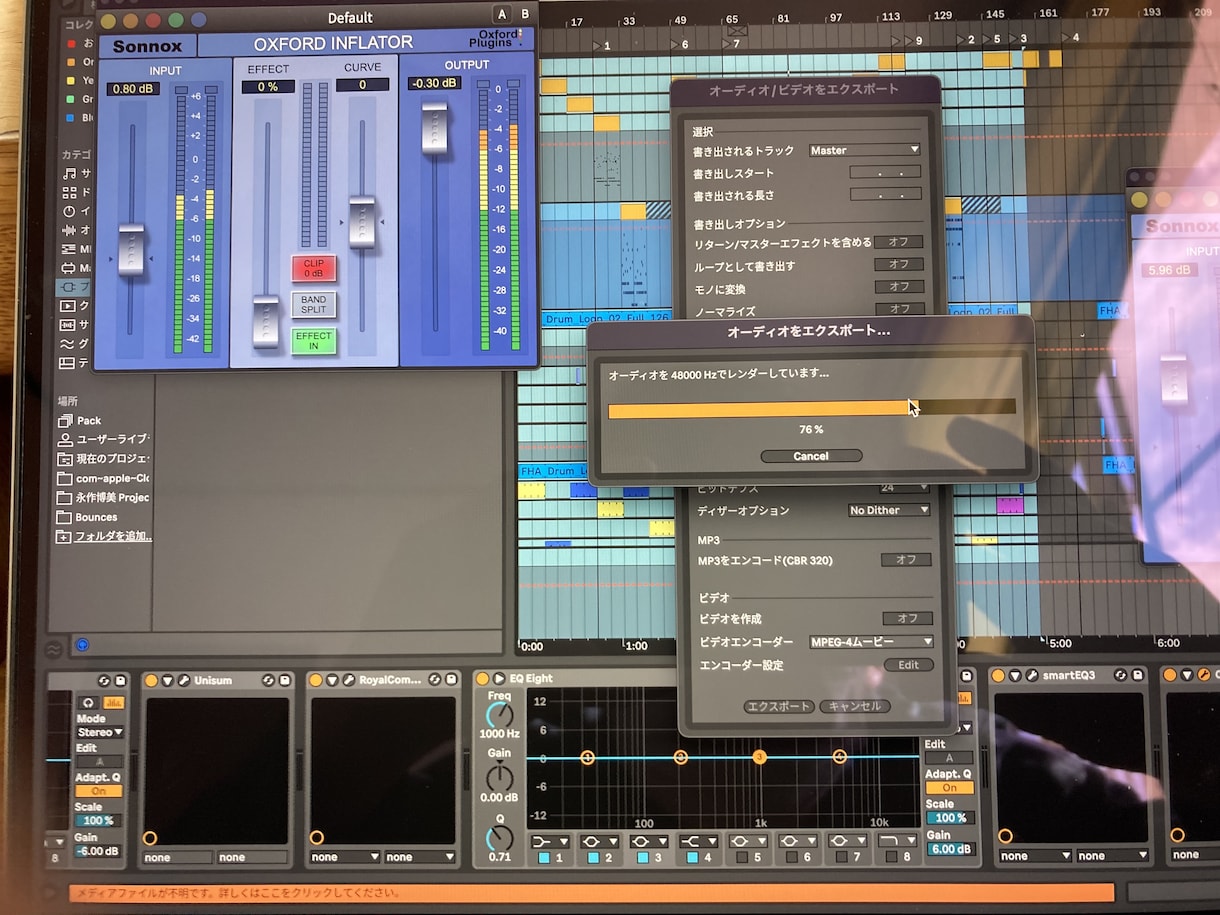Open the Sounds category music-note icon in browser
The image size is (1220, 915).
click(x=68, y=173)
